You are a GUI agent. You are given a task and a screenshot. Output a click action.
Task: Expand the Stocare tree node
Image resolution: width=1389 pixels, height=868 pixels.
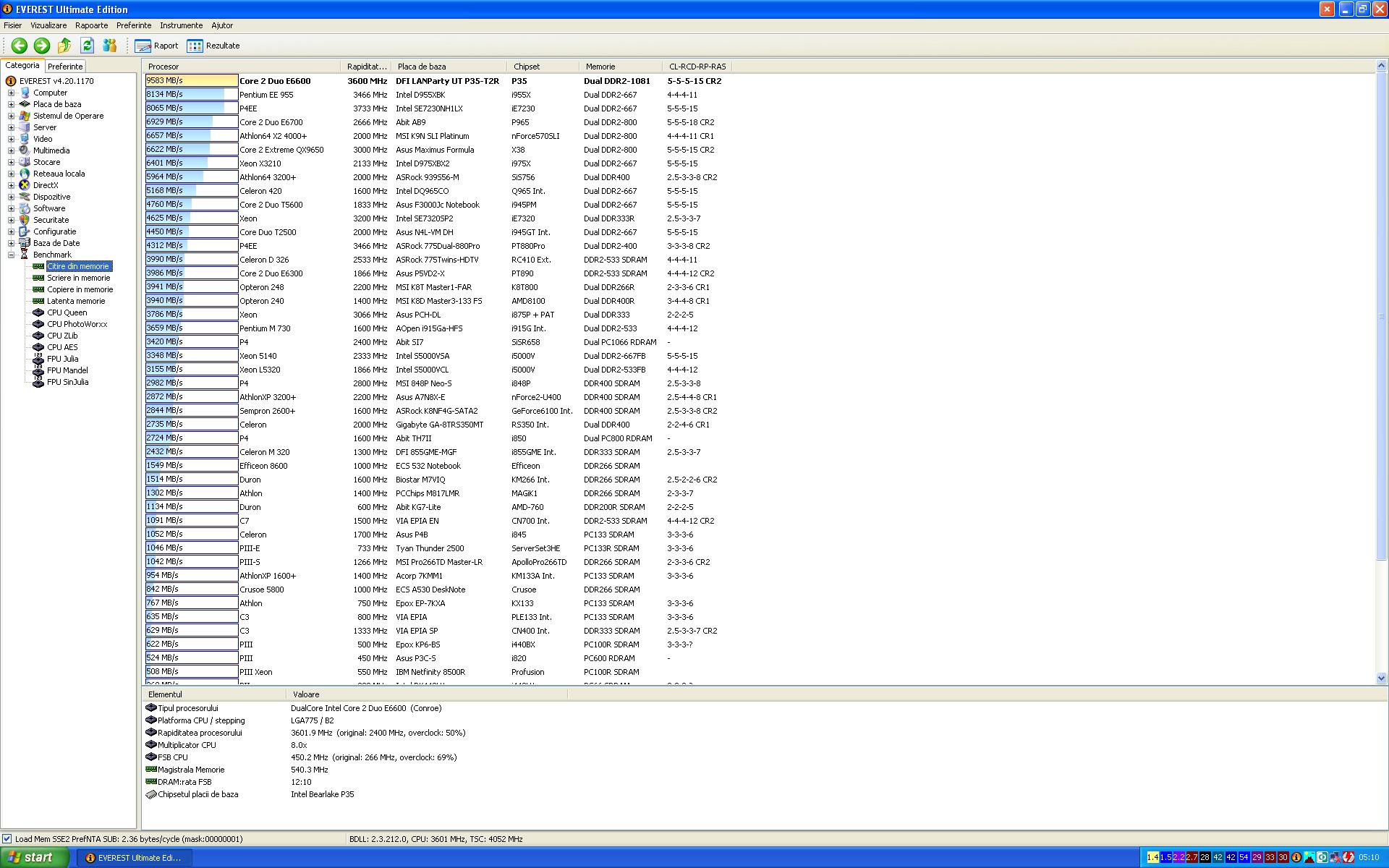click(x=11, y=162)
